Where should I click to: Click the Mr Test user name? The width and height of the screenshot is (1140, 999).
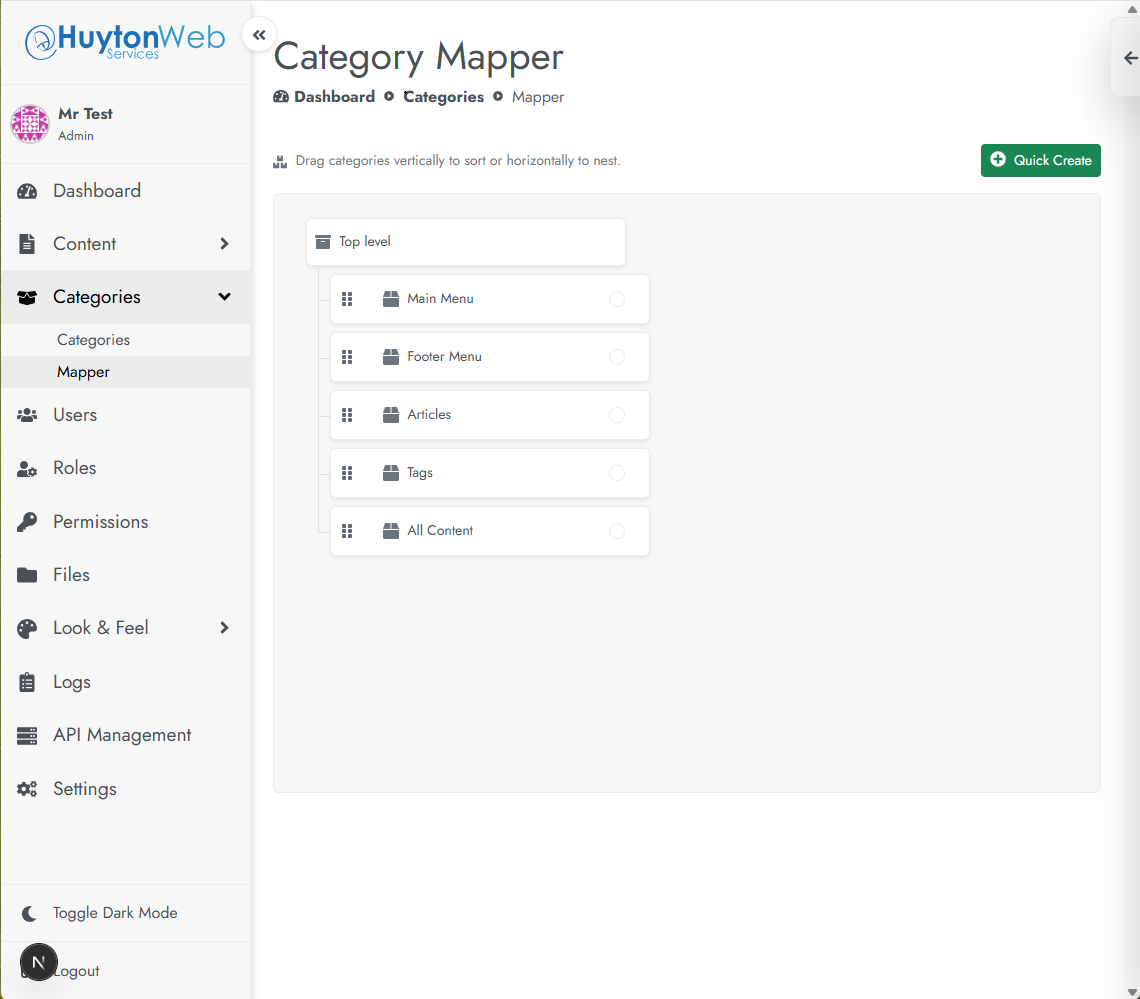coord(86,114)
